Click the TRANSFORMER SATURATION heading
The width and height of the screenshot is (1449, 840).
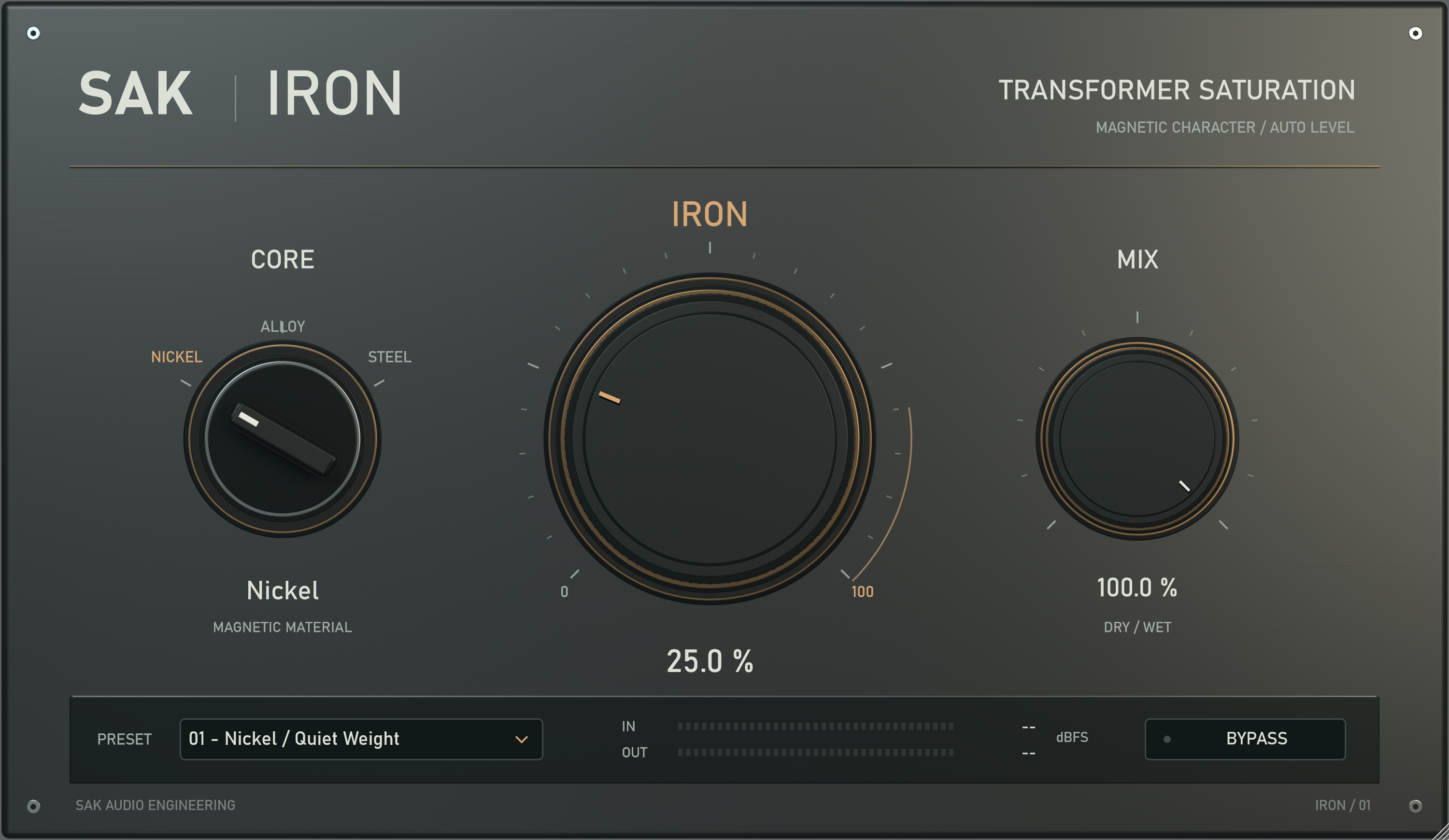[1177, 90]
